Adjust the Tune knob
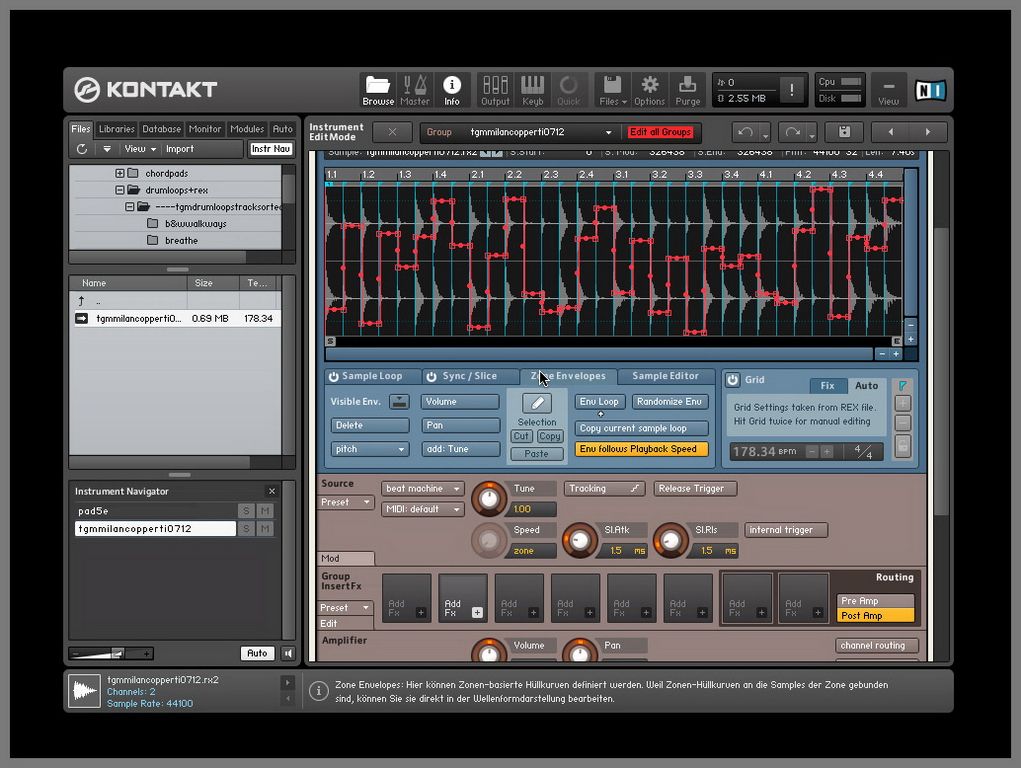The height and width of the screenshot is (768, 1021). [x=489, y=499]
